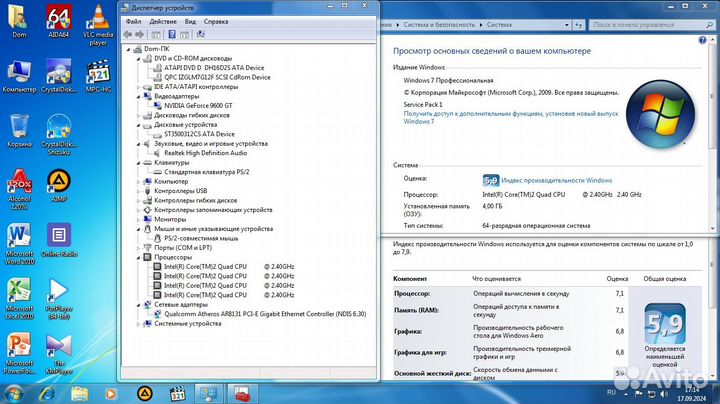The width and height of the screenshot is (720, 404).
Task: Open the Windows Start button
Action: (12, 394)
